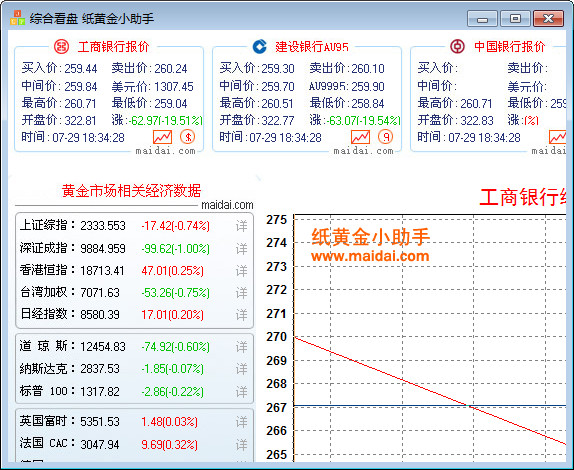The height and width of the screenshot is (470, 574).
Task: Click 英国富时 change 1.48(0.03%)
Action: point(169,422)
